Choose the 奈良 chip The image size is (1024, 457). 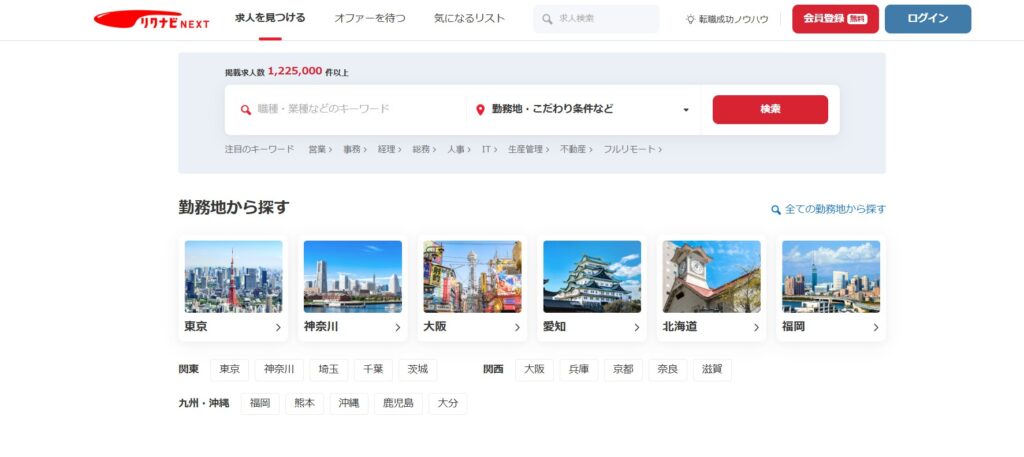point(668,370)
